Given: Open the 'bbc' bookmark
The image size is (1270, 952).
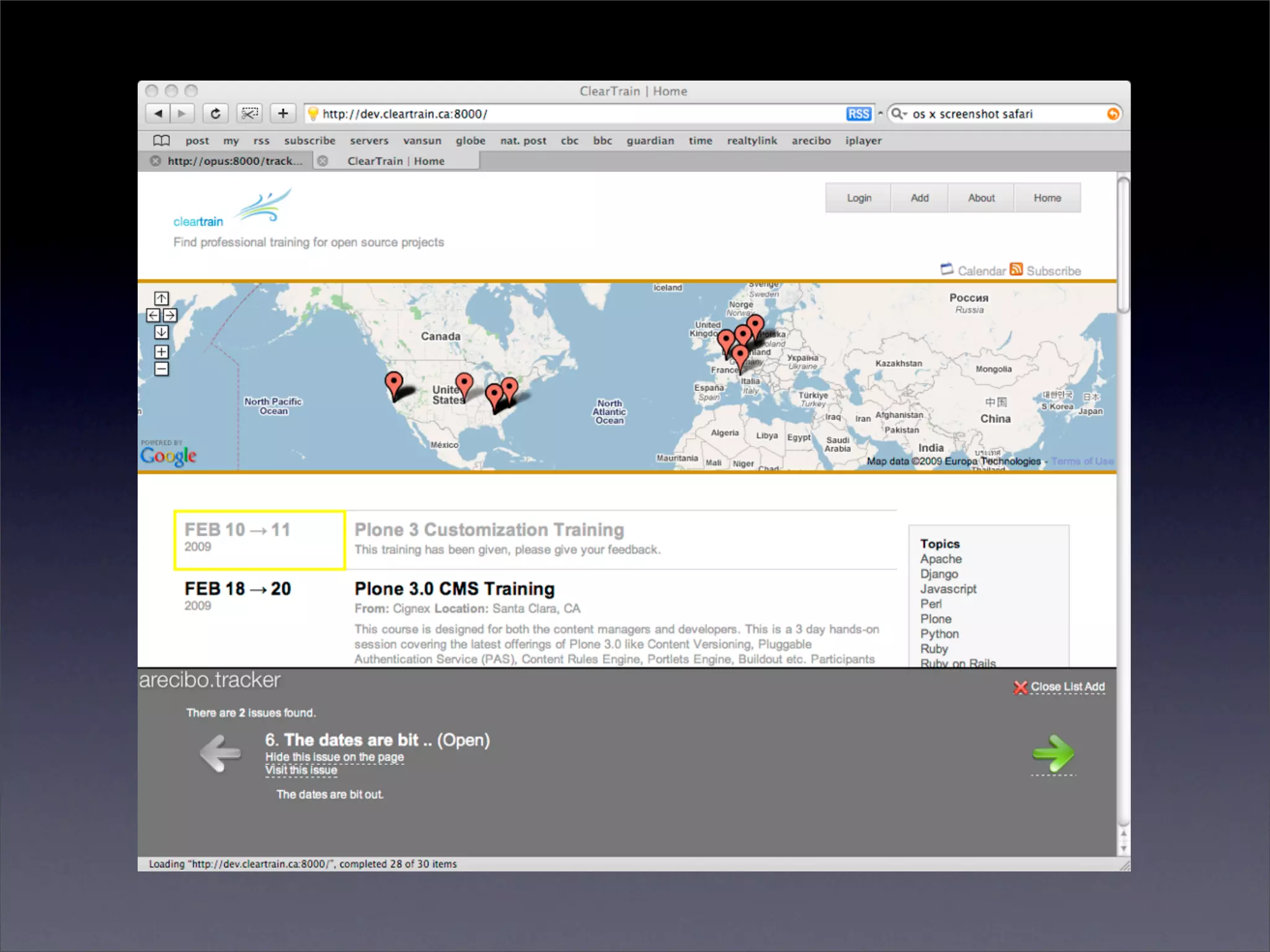Looking at the screenshot, I should coord(602,141).
